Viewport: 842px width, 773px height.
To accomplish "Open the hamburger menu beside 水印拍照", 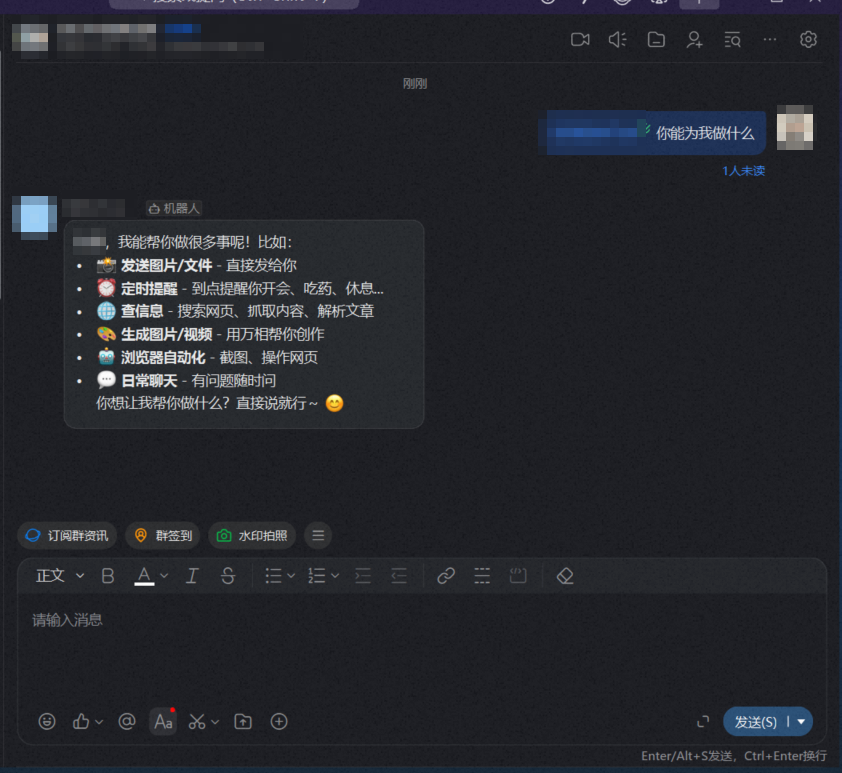I will pyautogui.click(x=317, y=535).
